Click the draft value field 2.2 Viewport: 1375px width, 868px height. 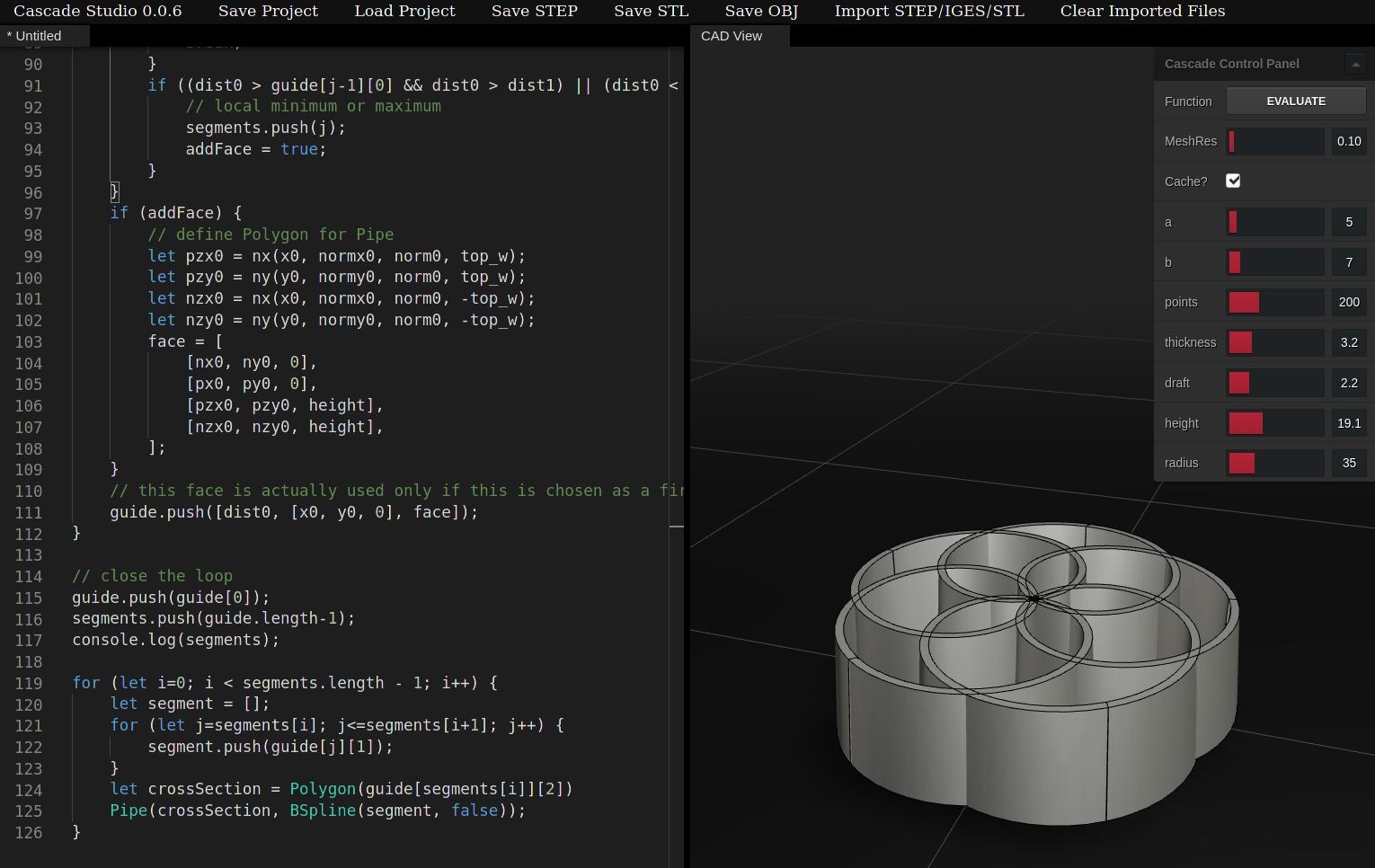1349,383
